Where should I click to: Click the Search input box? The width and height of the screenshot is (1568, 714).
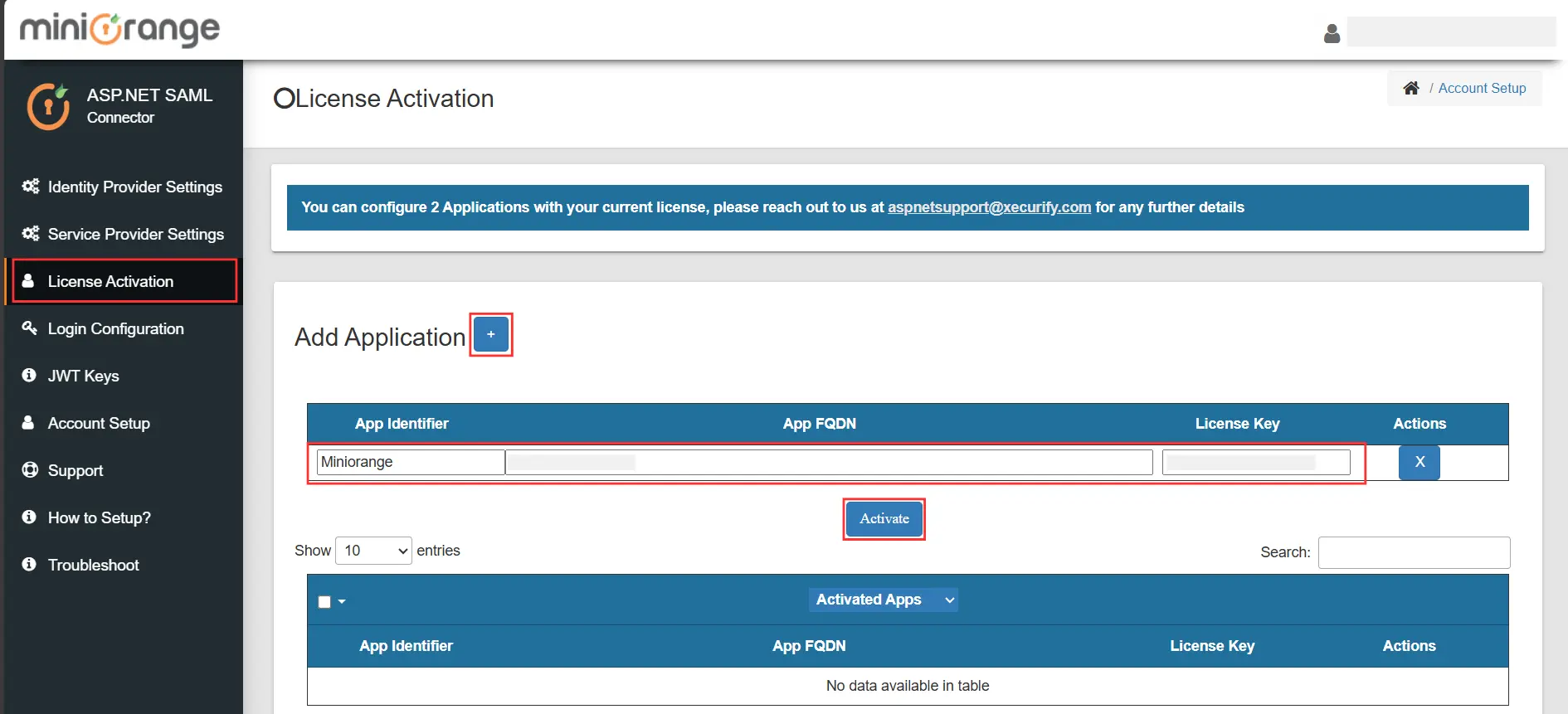pyautogui.click(x=1414, y=552)
